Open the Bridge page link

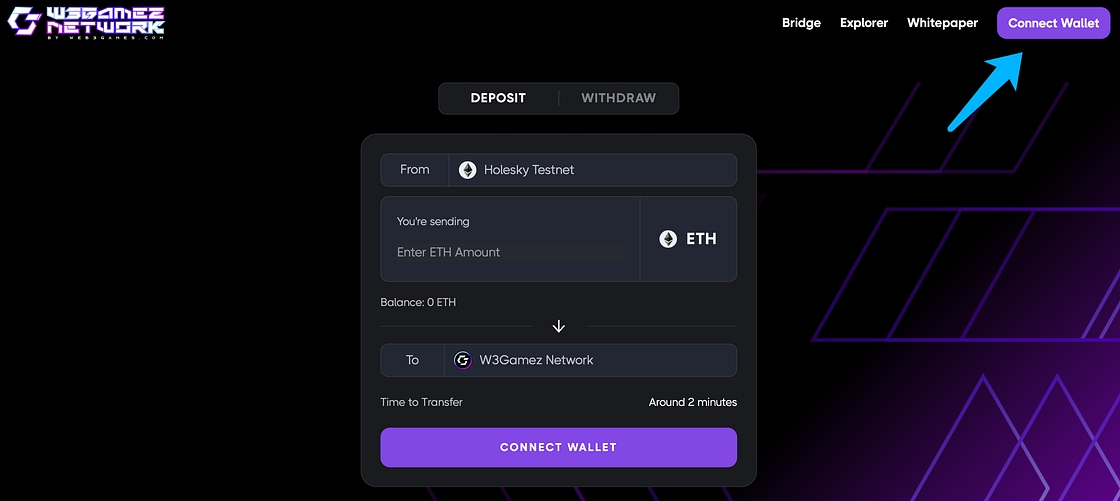[x=801, y=23]
